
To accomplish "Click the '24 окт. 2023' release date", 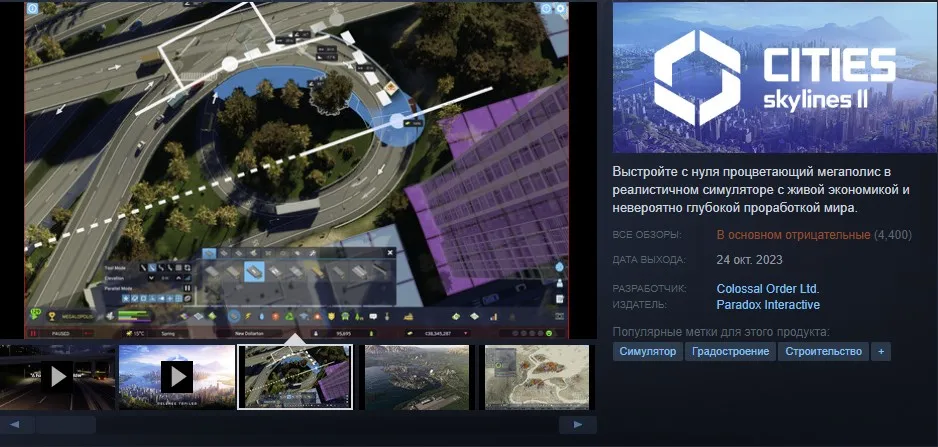I will [x=749, y=260].
